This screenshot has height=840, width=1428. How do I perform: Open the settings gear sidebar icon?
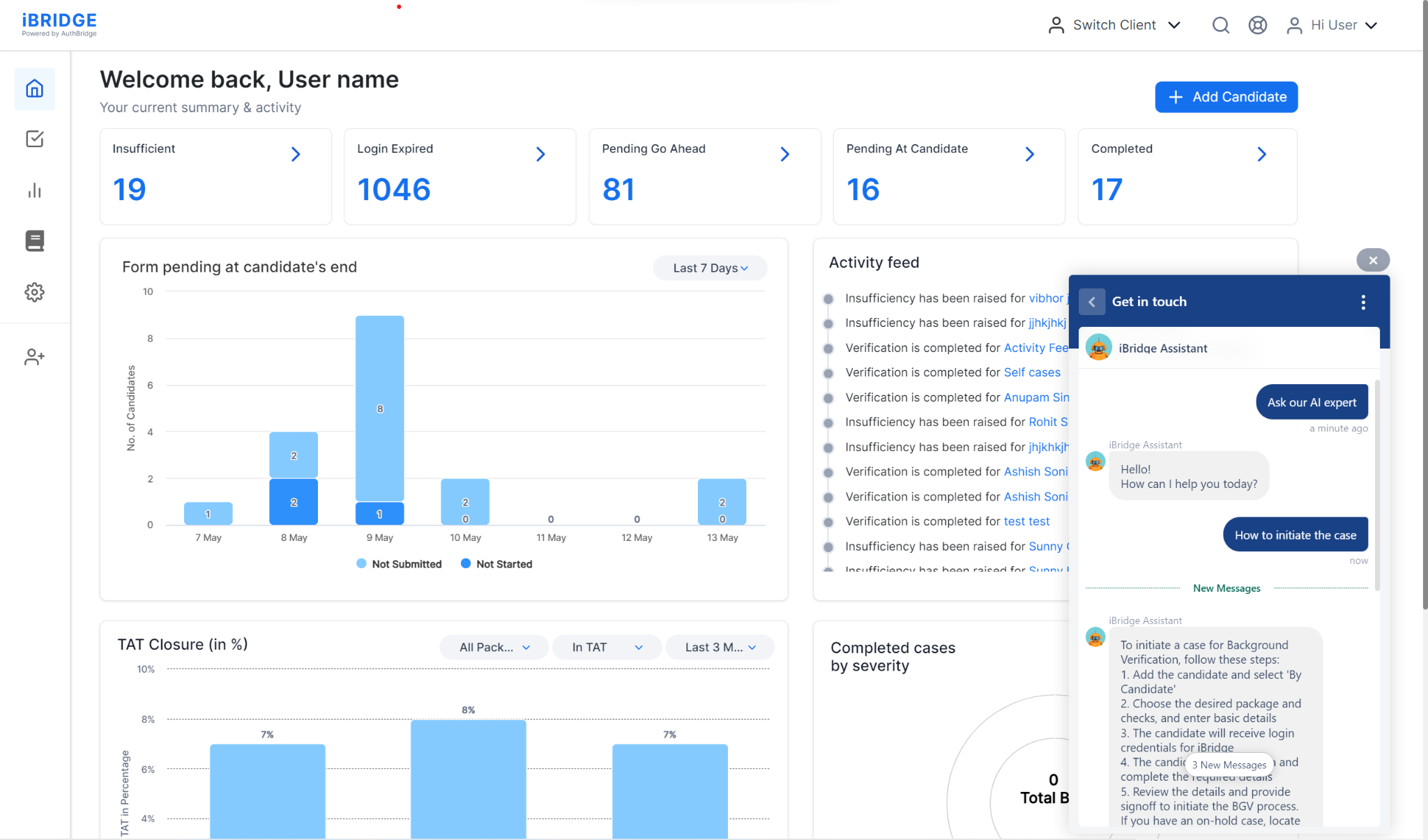[34, 292]
